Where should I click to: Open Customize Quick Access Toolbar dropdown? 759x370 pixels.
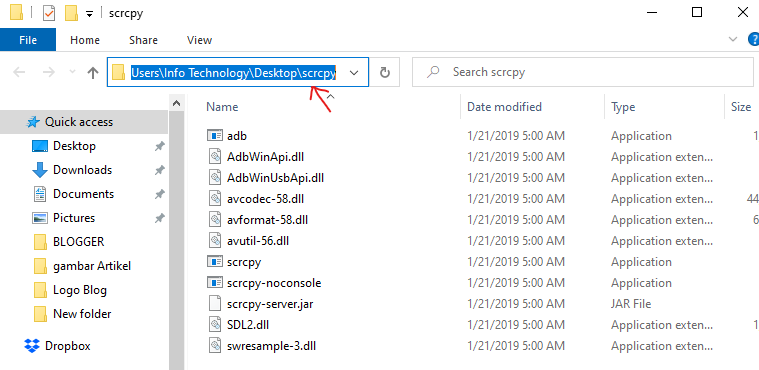(89, 14)
